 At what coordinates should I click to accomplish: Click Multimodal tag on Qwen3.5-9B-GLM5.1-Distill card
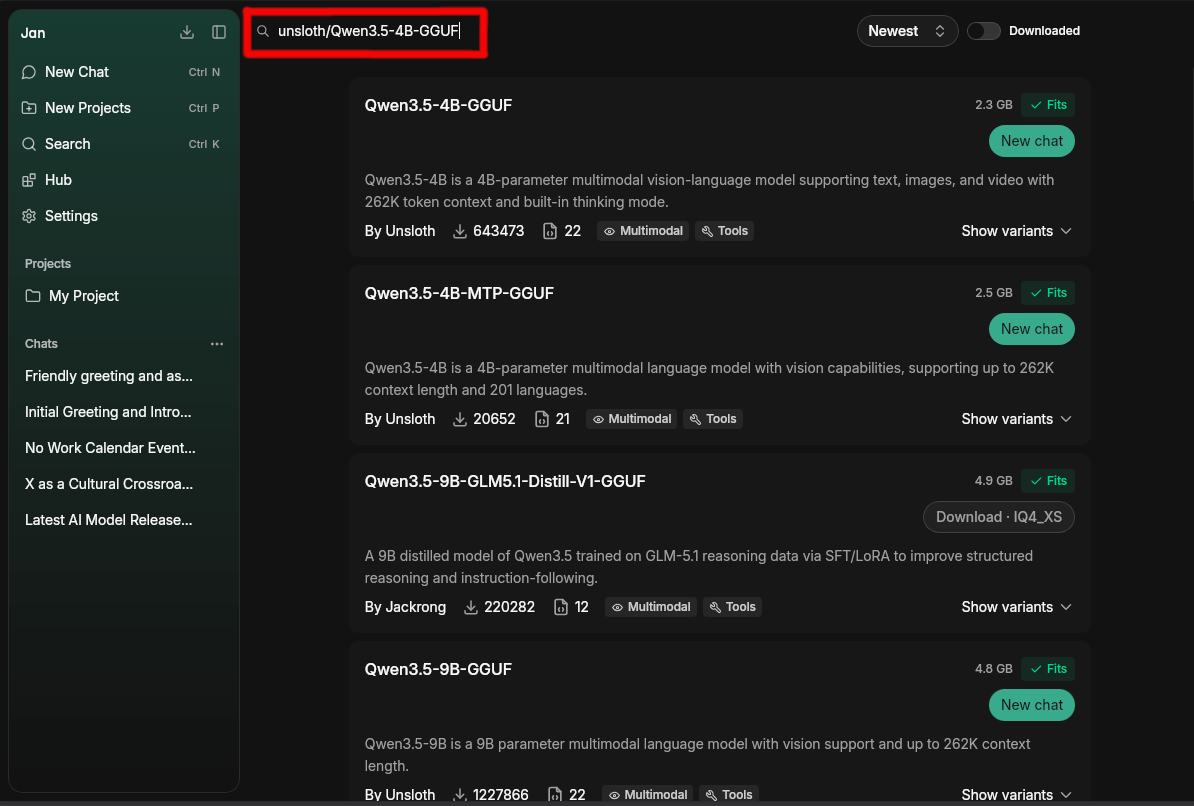click(650, 607)
